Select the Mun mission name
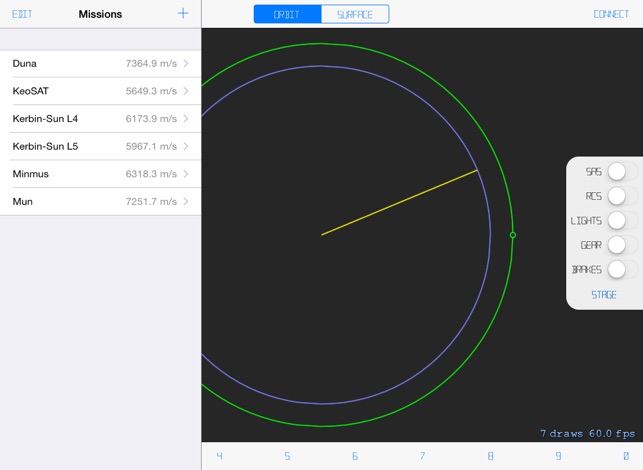This screenshot has height=470, width=643. click(x=23, y=201)
